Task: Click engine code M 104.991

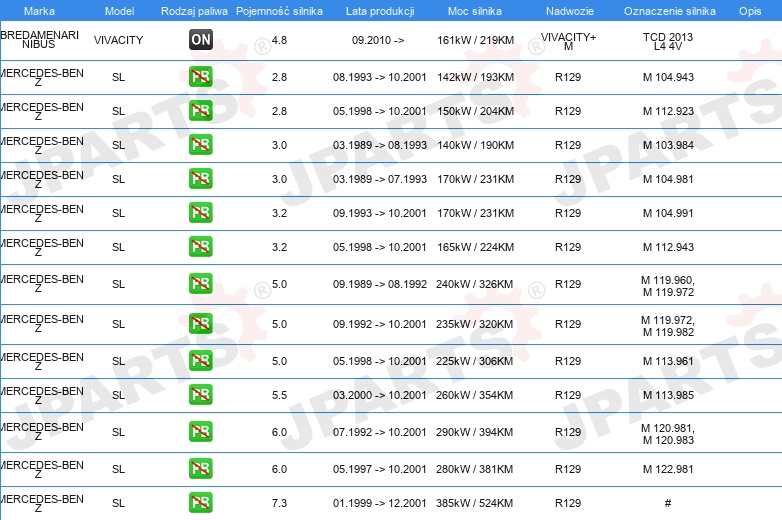Action: [668, 212]
